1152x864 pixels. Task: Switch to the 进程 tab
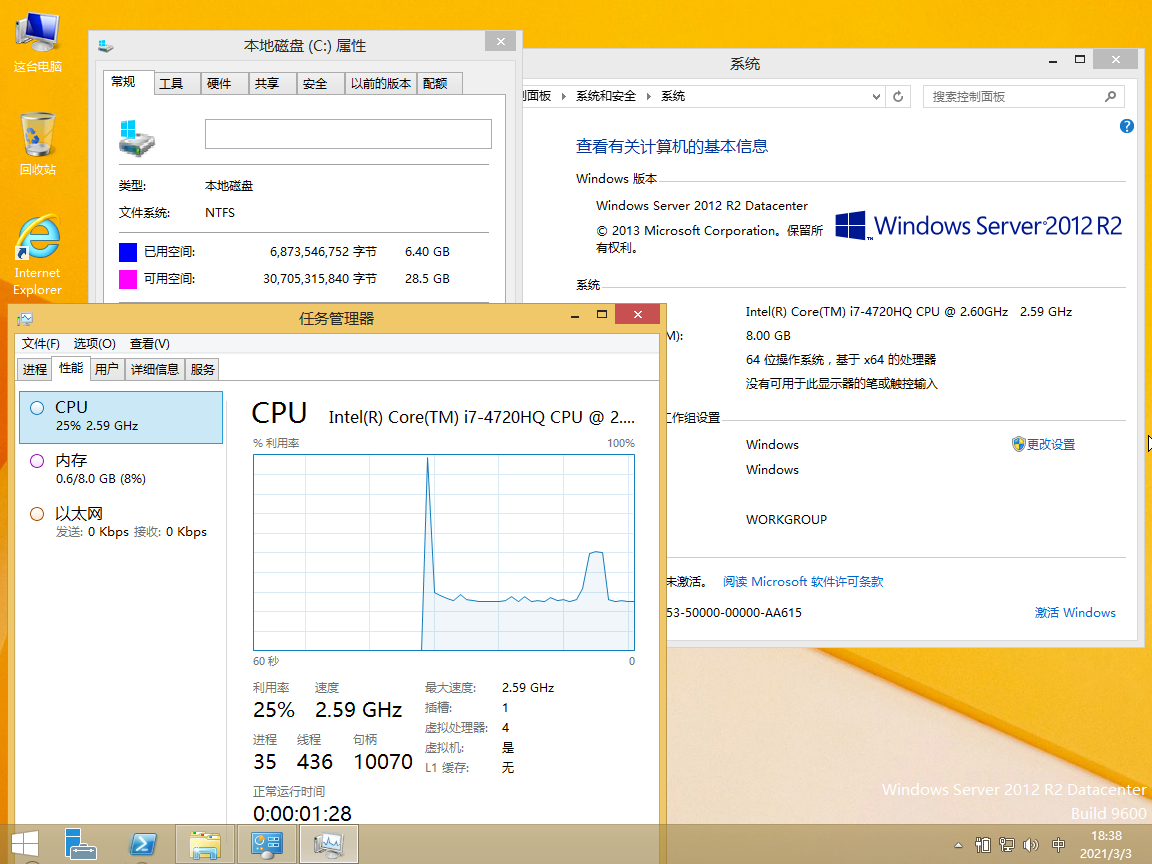click(35, 369)
